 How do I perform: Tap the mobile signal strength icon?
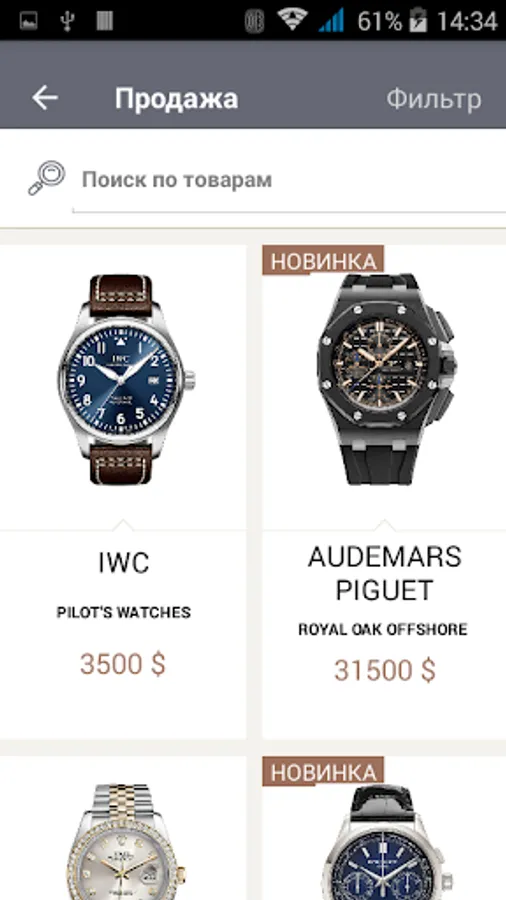tap(332, 21)
